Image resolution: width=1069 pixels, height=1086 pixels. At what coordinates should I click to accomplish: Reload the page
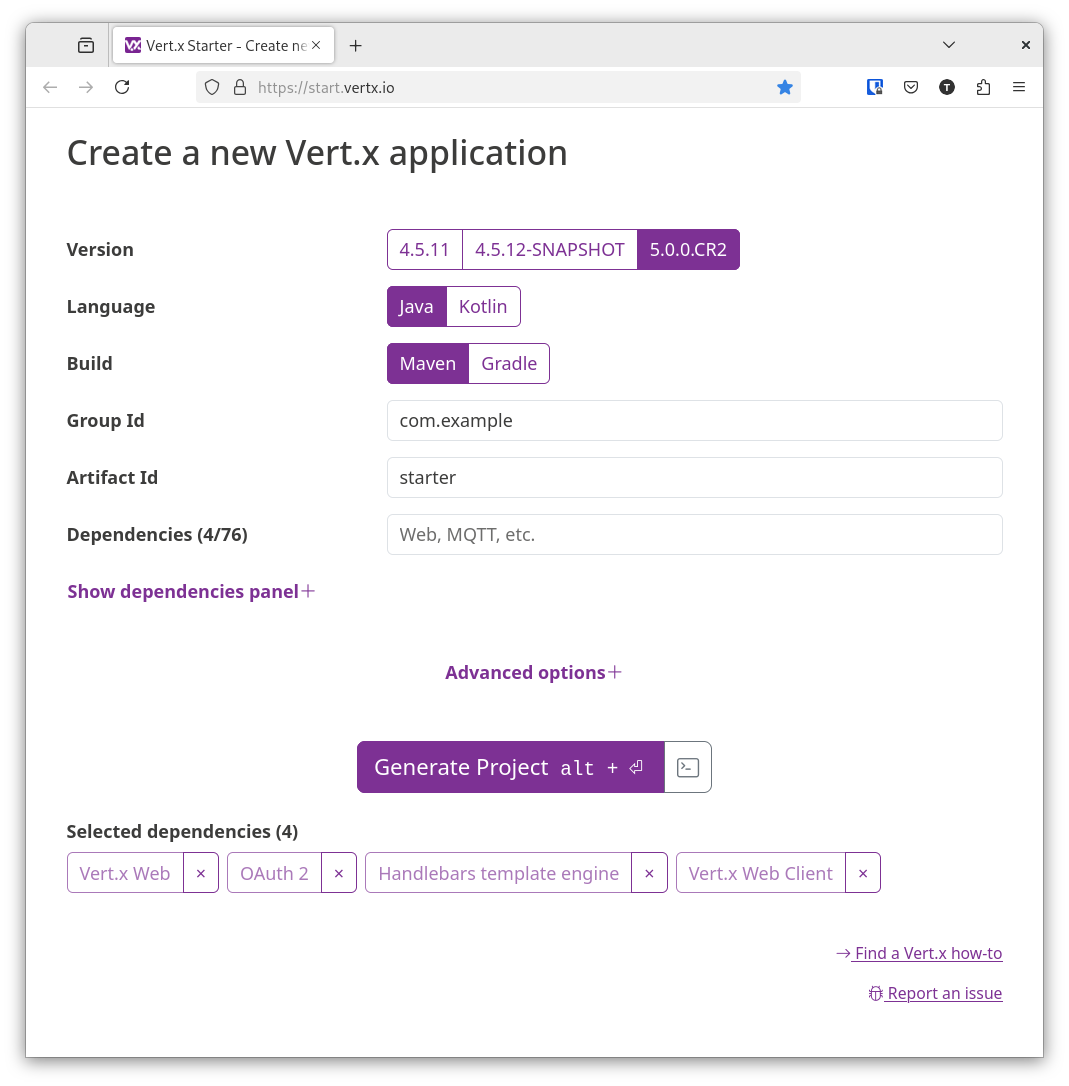[x=122, y=87]
